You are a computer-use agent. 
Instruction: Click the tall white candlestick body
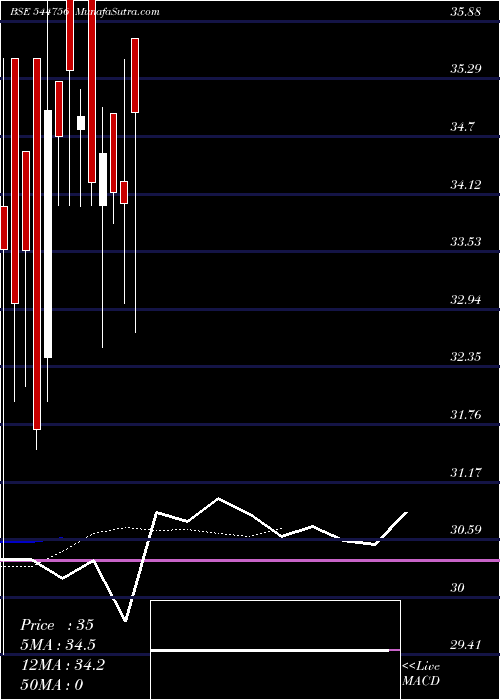(48, 234)
